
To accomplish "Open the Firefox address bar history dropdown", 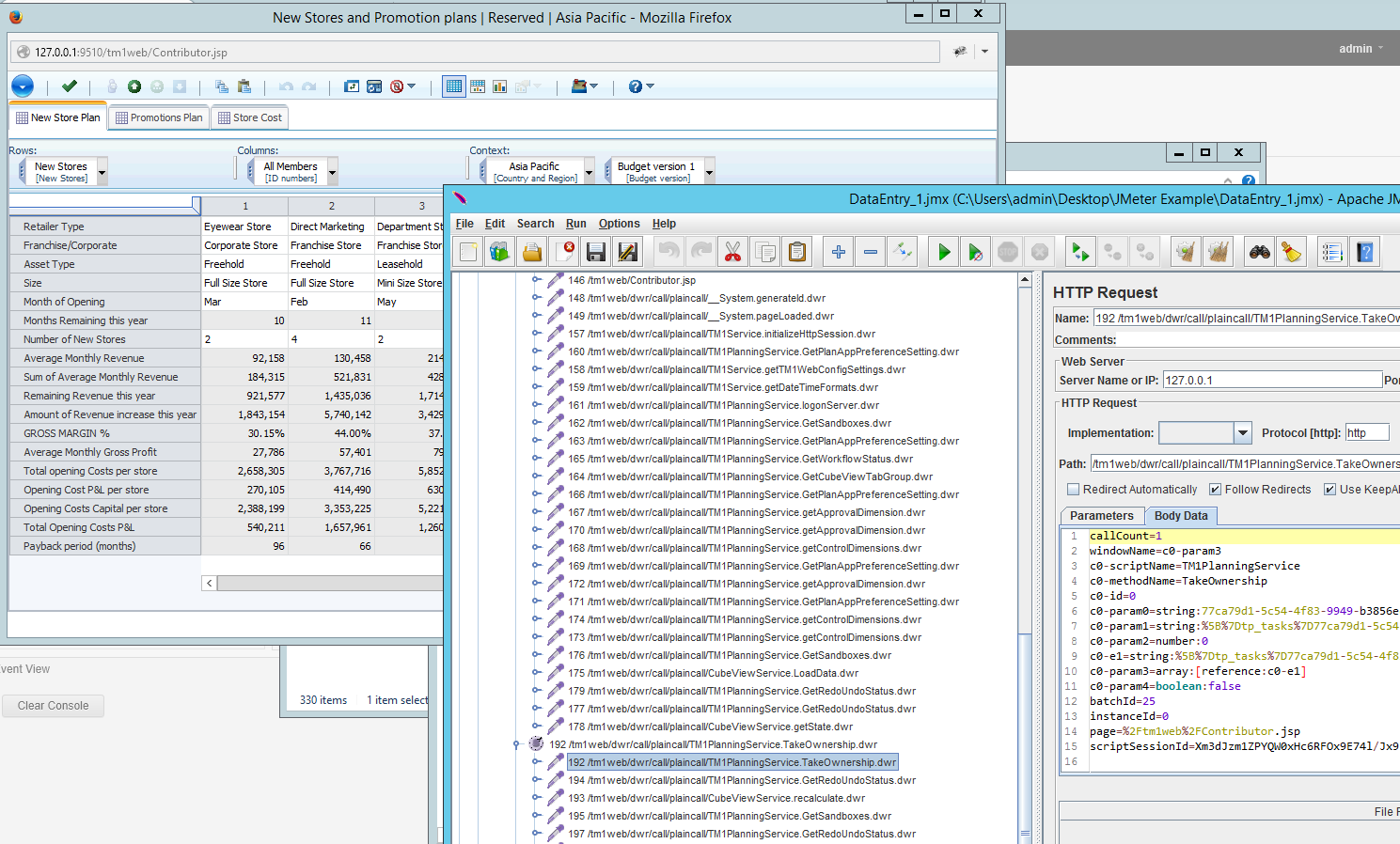I will click(984, 52).
